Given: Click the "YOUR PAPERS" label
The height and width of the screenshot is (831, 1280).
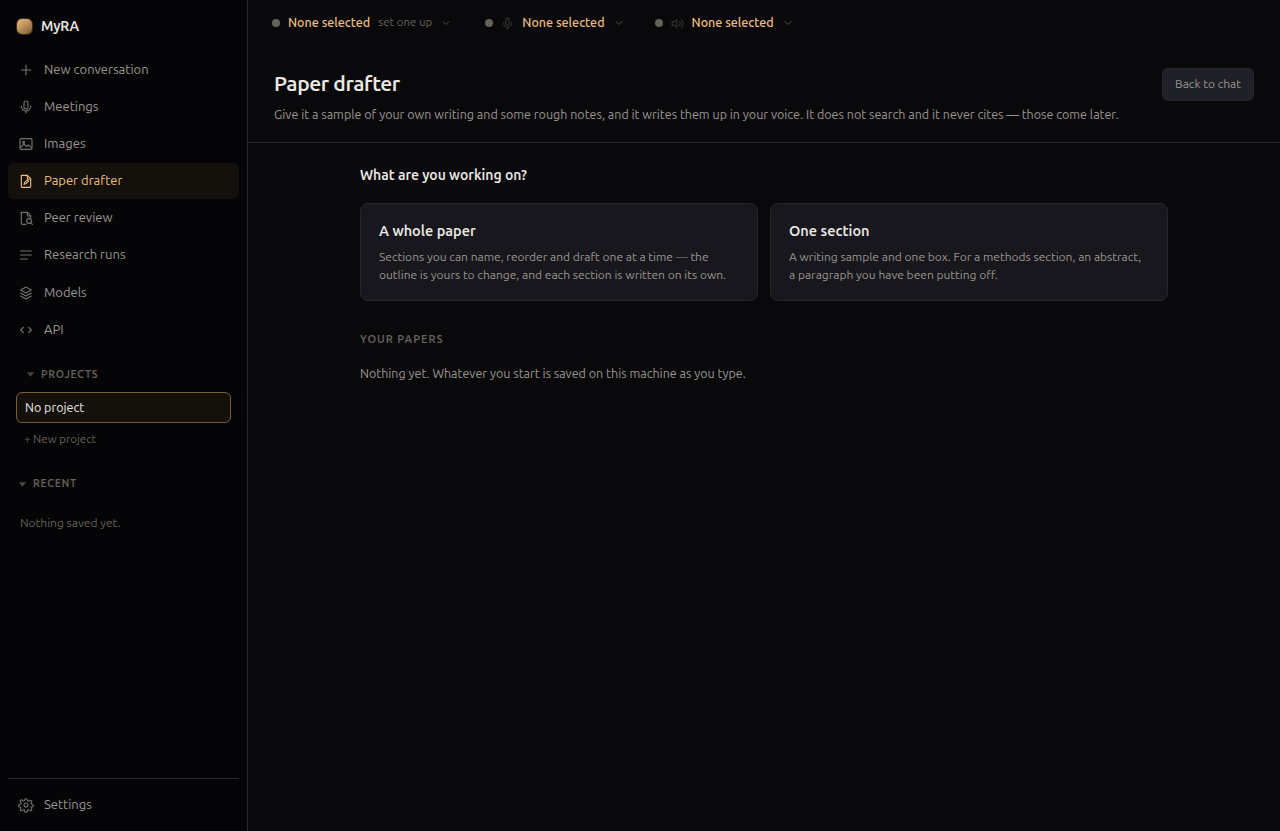Looking at the screenshot, I should tap(401, 339).
